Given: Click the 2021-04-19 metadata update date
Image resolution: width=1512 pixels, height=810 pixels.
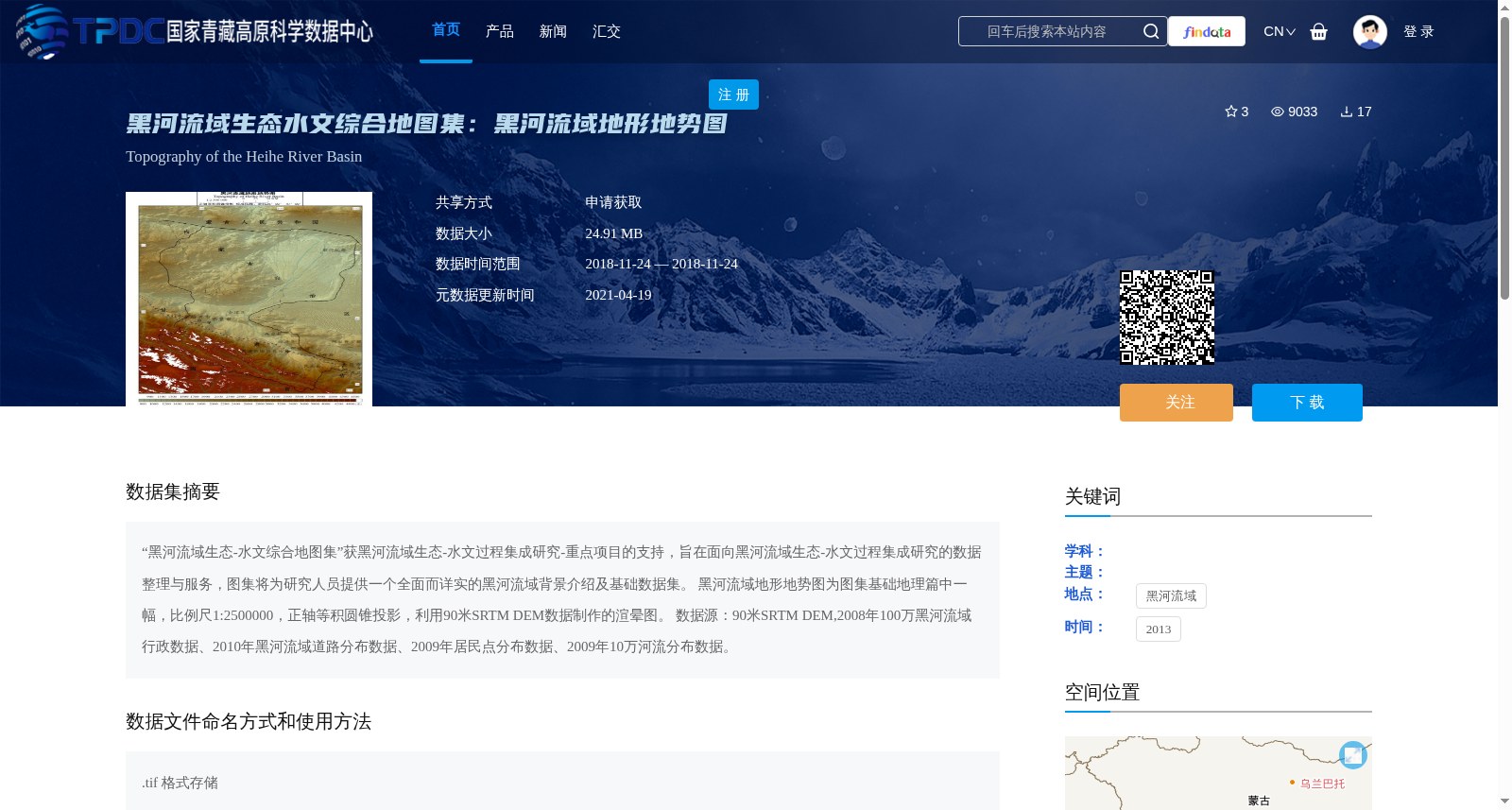Looking at the screenshot, I should (618, 295).
